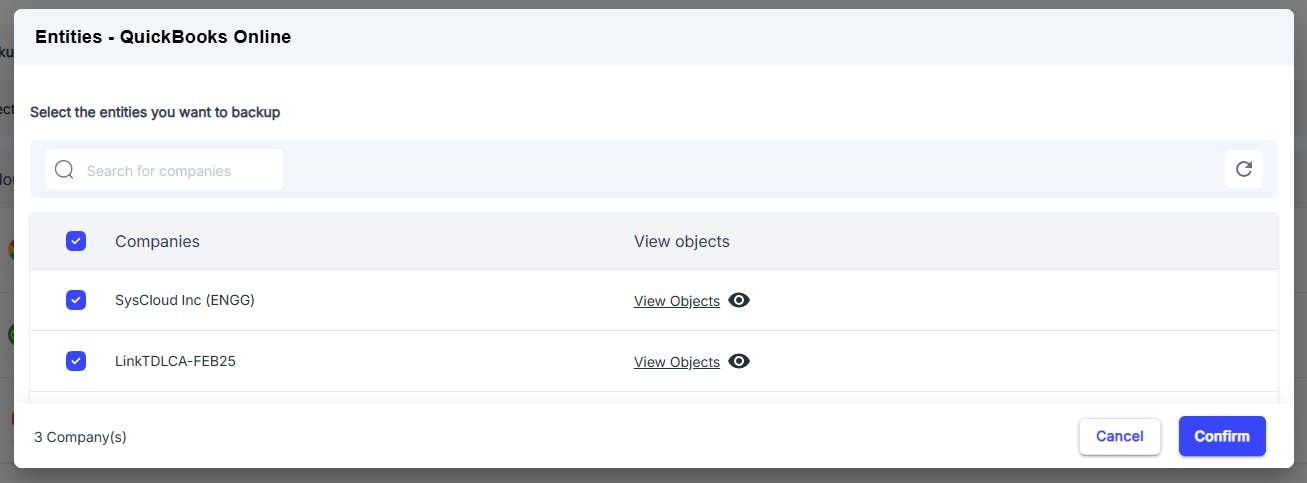
Task: Uncheck the LinkTDLCA-FEB25 company
Action: coord(76,361)
